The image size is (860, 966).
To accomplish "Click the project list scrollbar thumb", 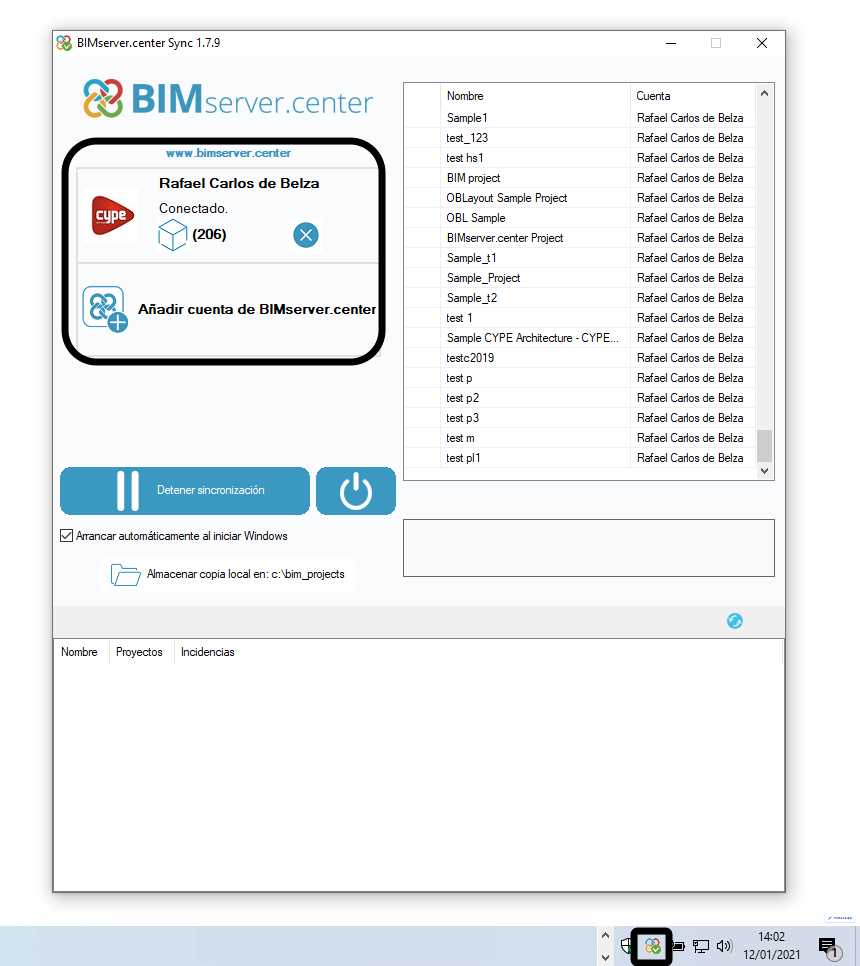I will pyautogui.click(x=765, y=445).
